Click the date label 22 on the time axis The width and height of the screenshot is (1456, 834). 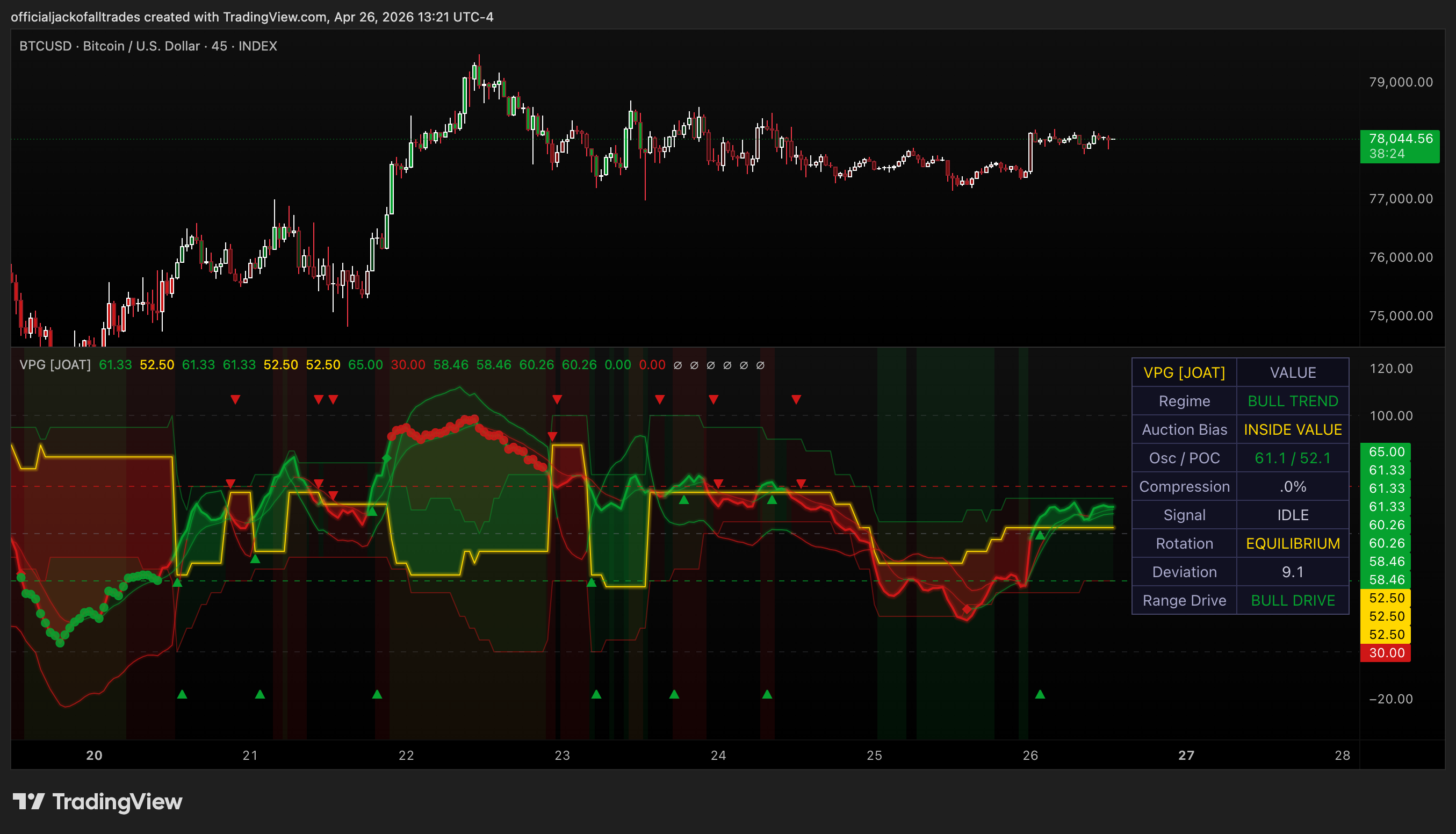(x=406, y=756)
